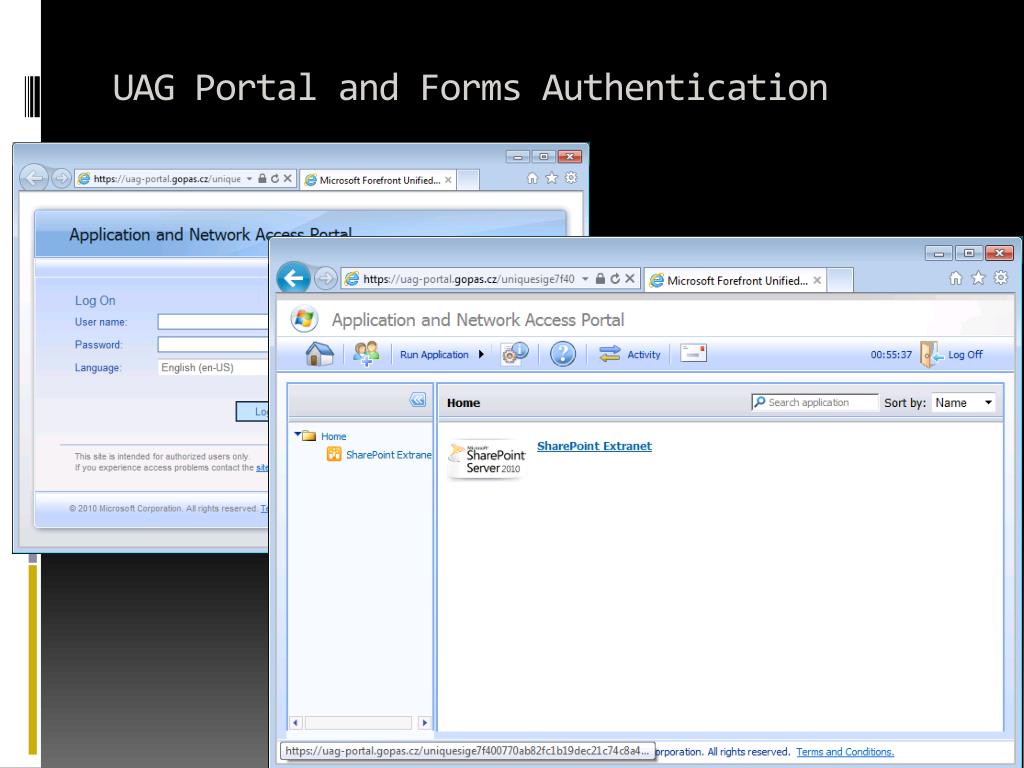
Task: Click the Activity arrows icon
Action: click(x=609, y=354)
